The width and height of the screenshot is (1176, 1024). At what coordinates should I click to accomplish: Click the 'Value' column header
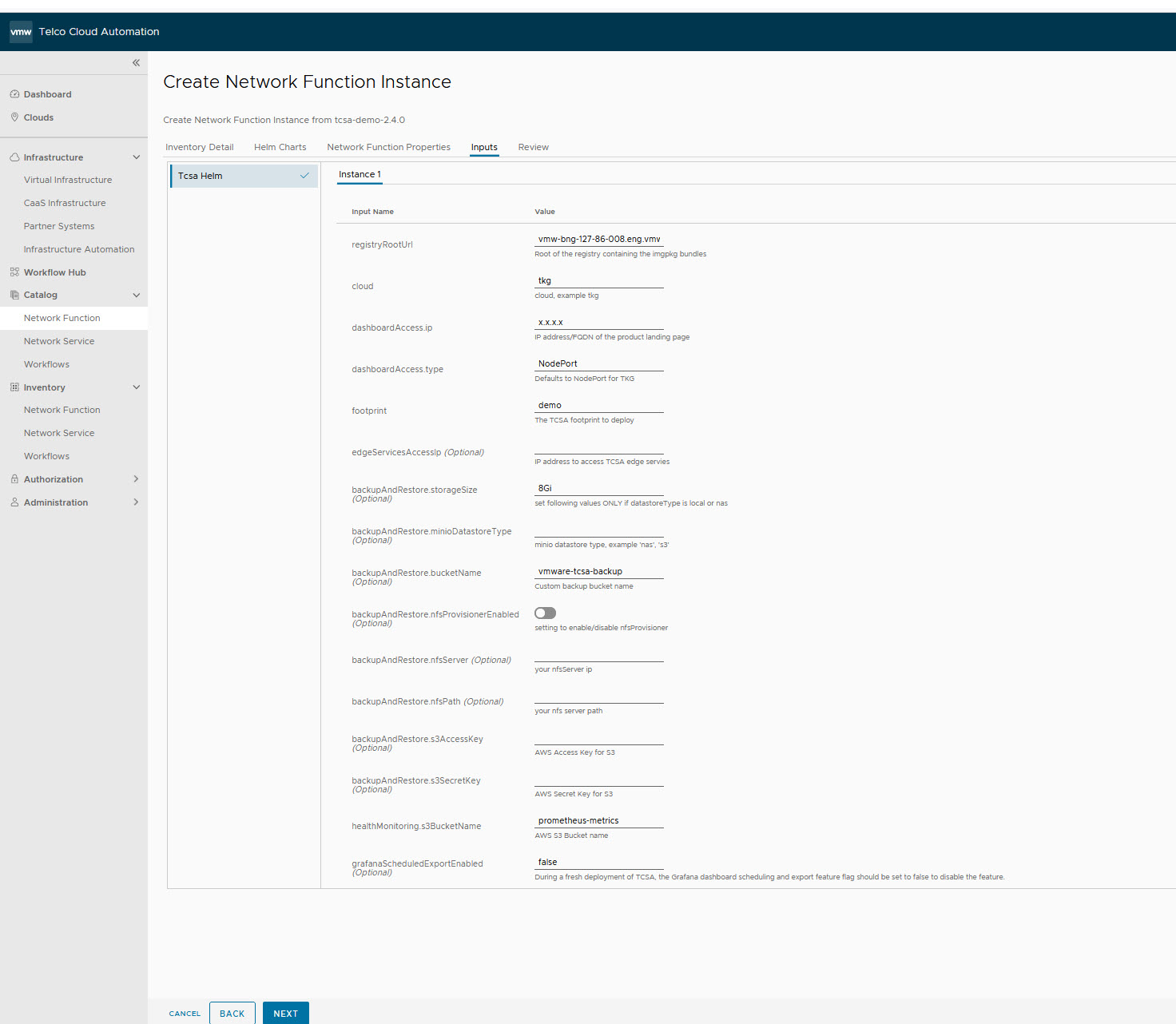[545, 212]
